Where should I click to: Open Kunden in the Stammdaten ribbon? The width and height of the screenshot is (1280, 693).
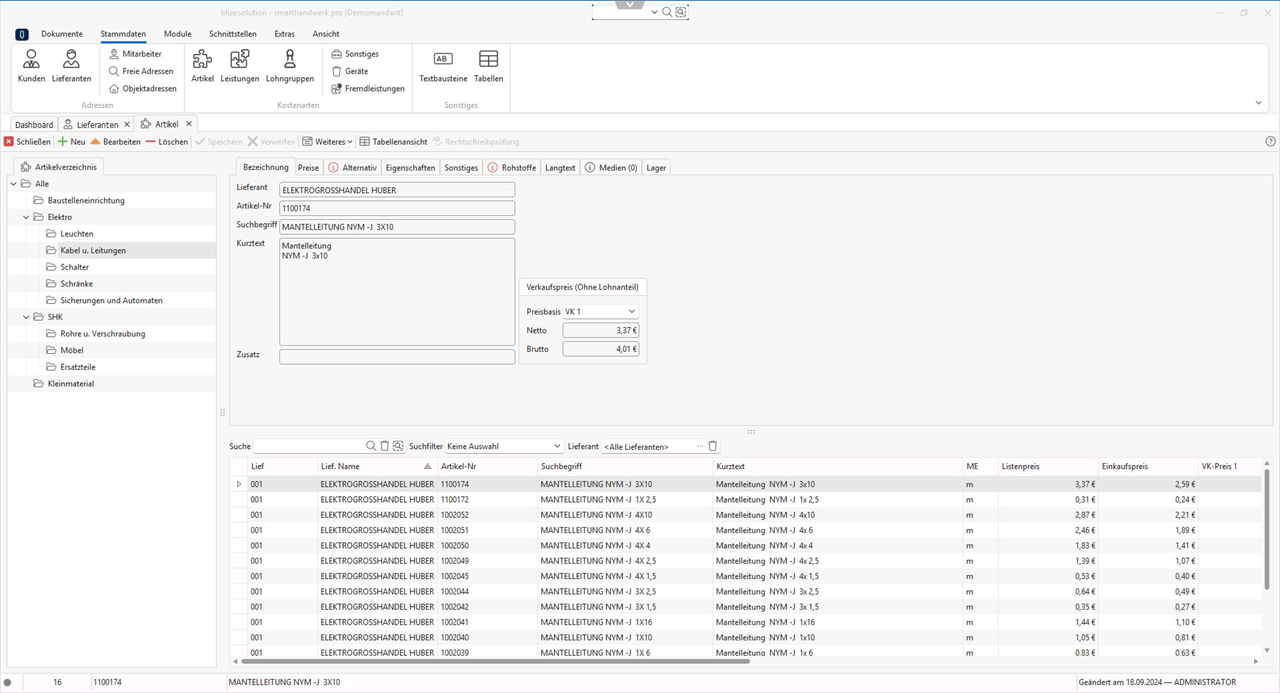point(32,65)
